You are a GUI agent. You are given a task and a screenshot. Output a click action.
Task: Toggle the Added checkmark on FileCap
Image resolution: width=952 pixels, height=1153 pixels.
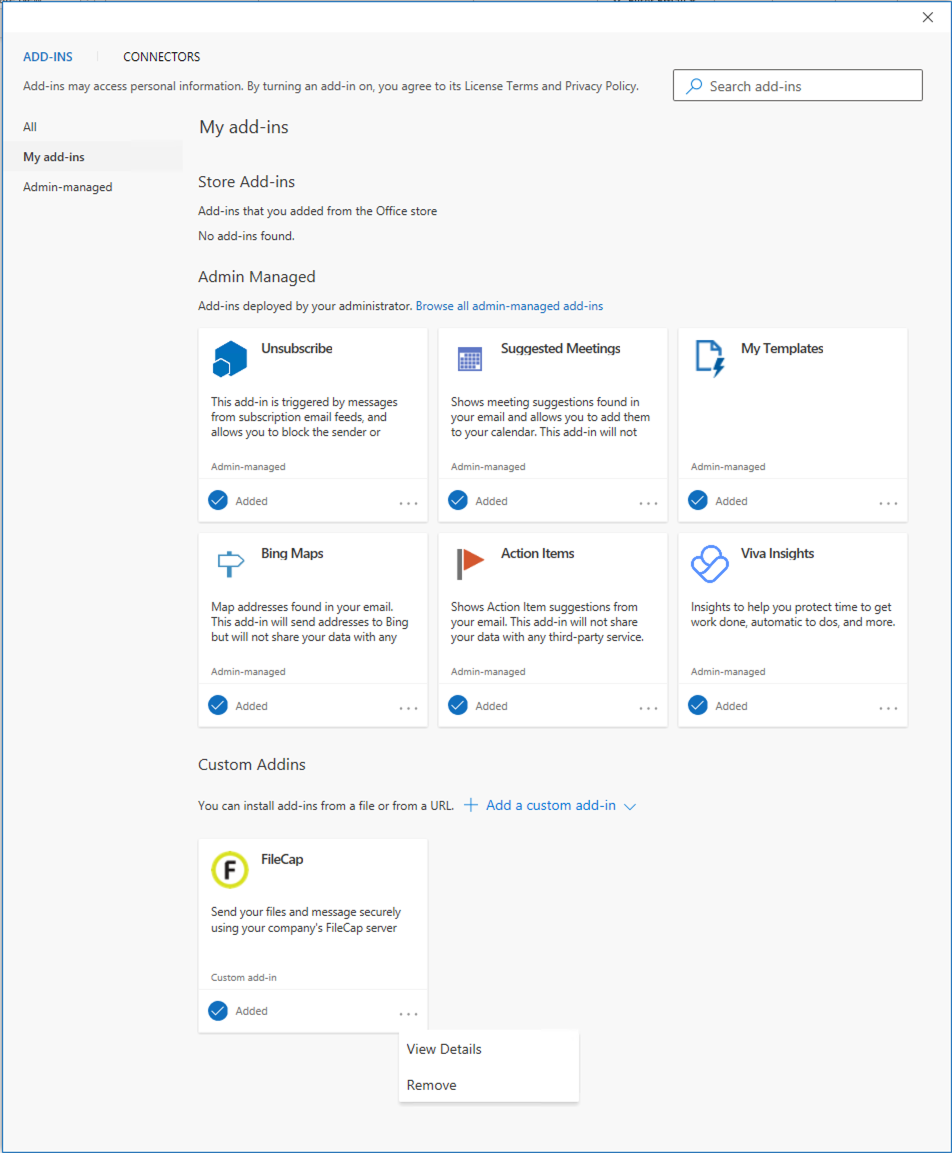pyautogui.click(x=217, y=1010)
